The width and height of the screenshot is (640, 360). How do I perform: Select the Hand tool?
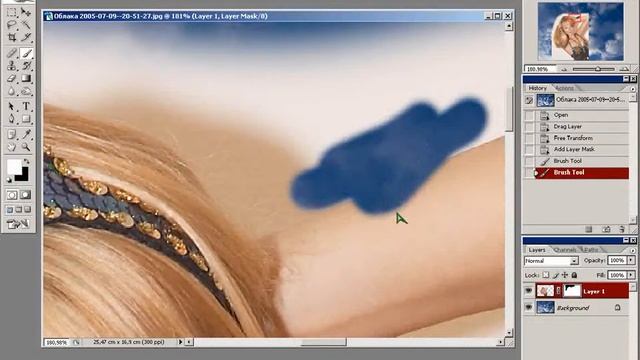pos(12,147)
